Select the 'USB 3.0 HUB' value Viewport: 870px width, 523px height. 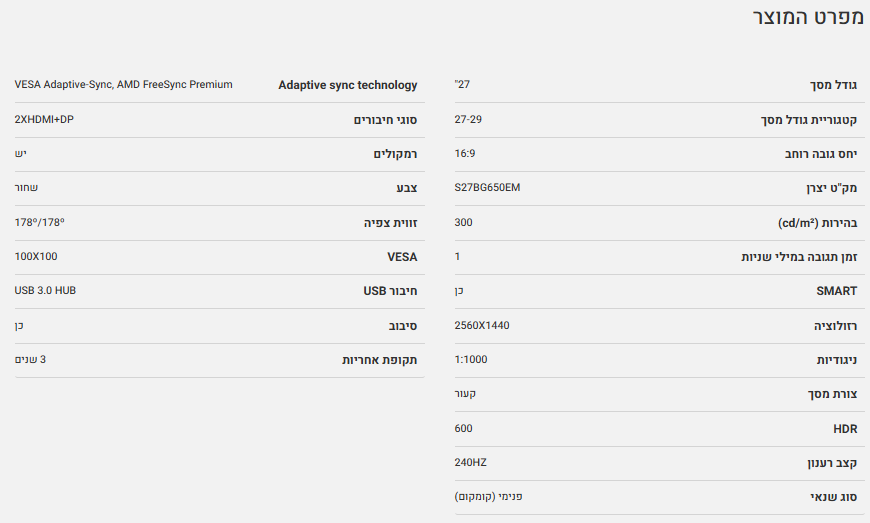[45, 291]
